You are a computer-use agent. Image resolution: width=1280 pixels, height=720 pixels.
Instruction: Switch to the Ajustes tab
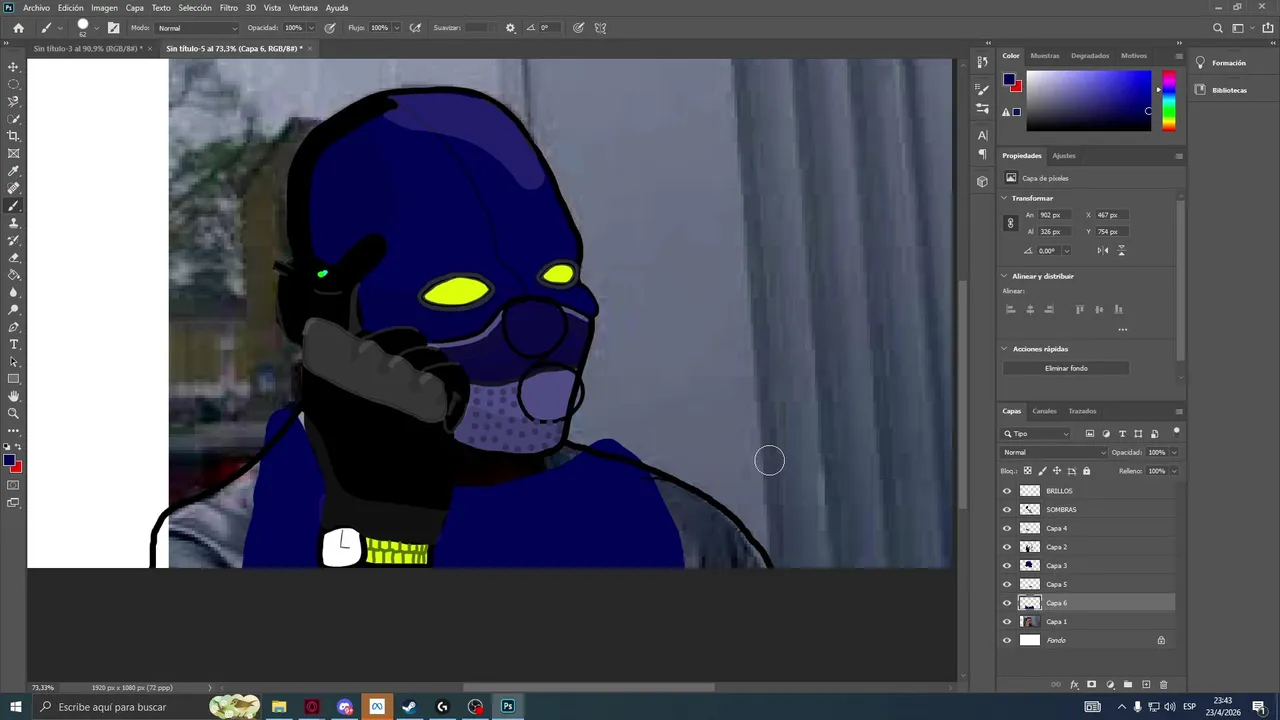(1064, 156)
